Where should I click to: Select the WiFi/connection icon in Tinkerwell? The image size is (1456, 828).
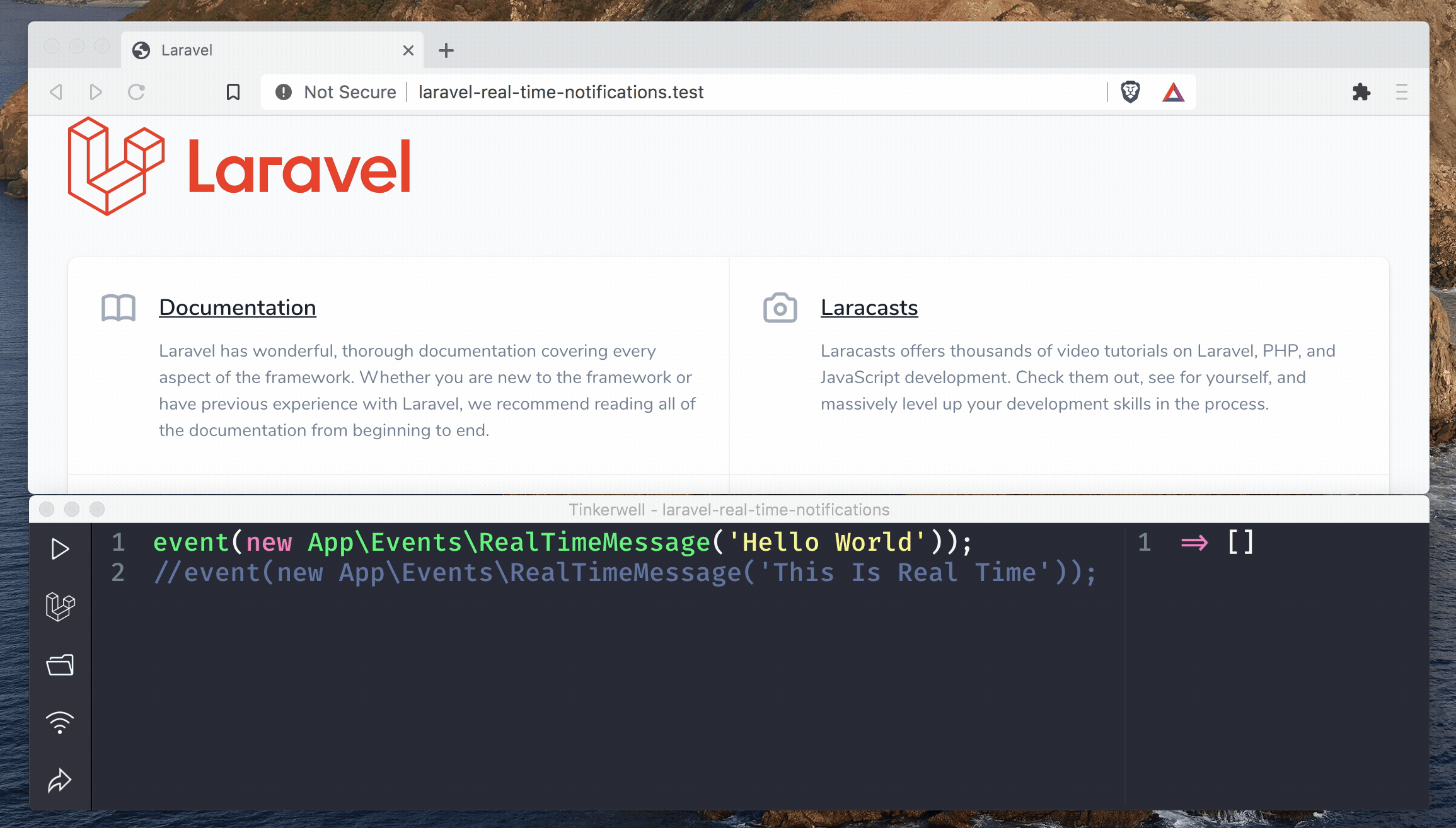point(60,722)
